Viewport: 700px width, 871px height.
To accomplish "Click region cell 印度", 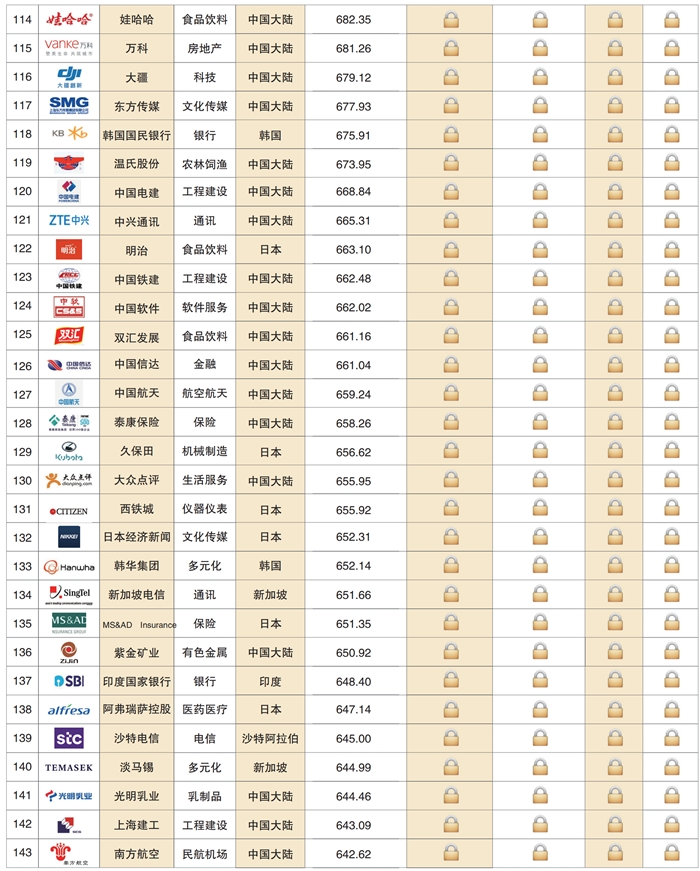I will pos(270,682).
